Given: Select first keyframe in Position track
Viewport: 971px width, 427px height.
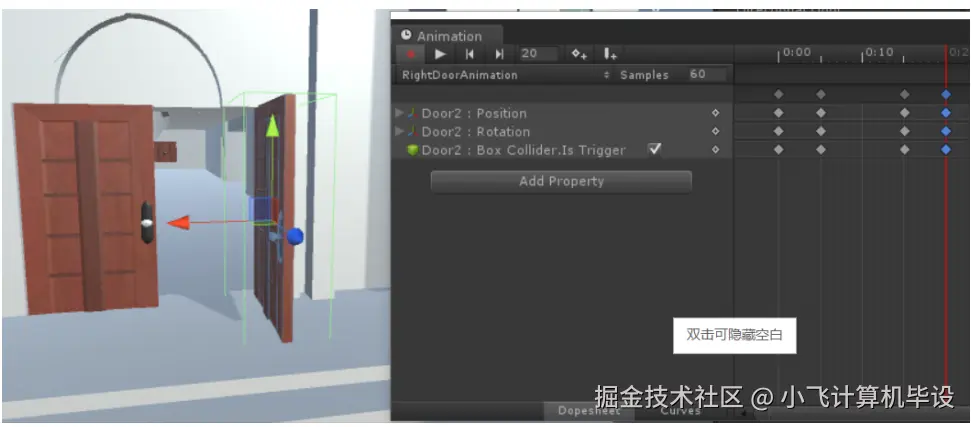Looking at the screenshot, I should pyautogui.click(x=778, y=113).
